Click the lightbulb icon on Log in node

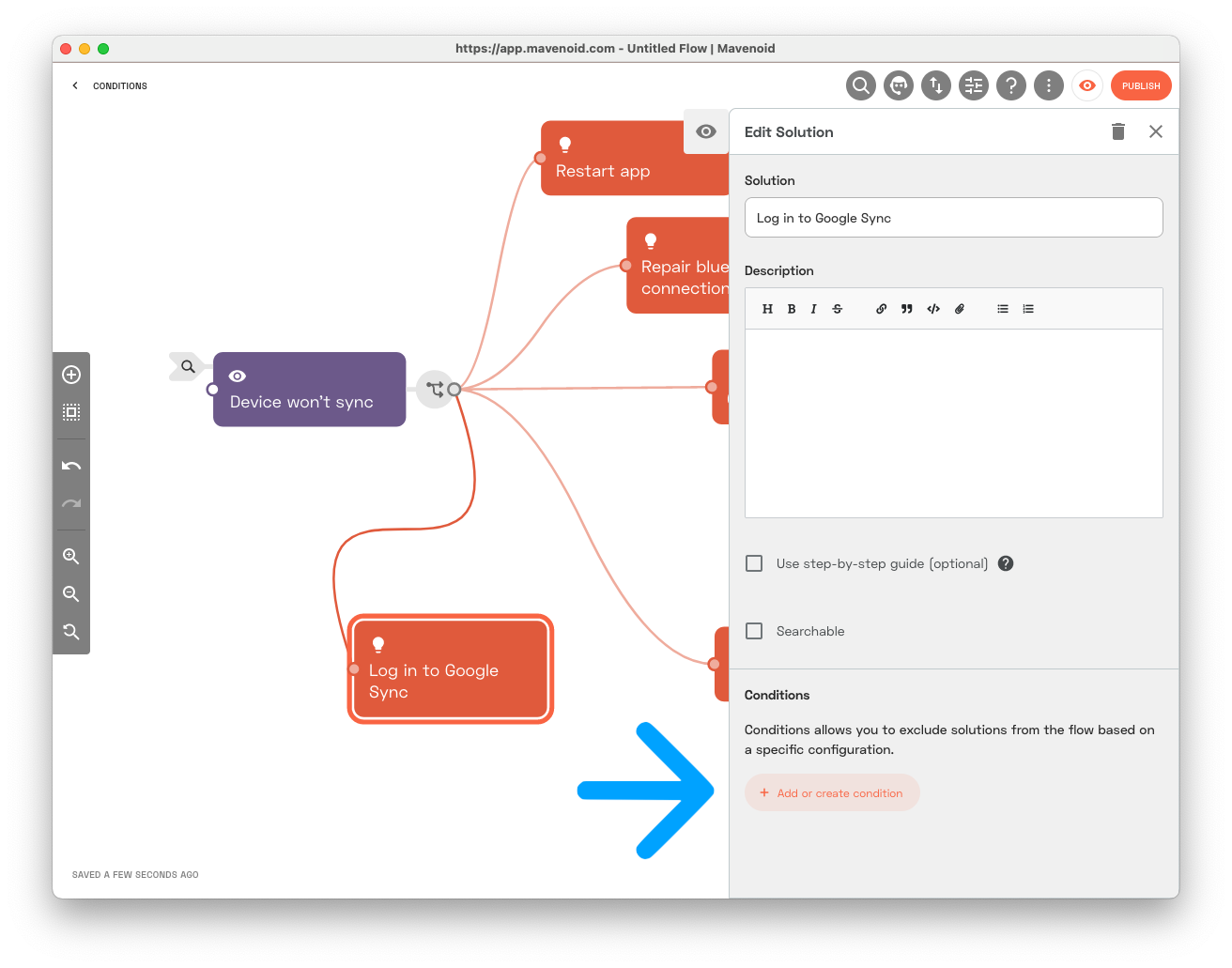point(378,644)
